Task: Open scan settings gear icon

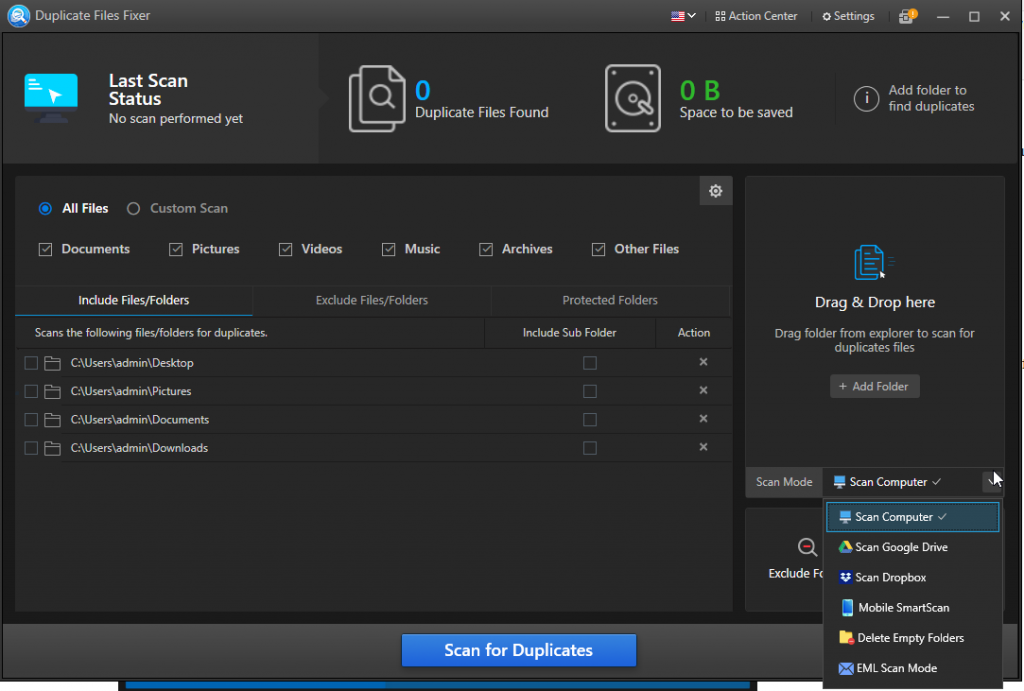Action: tap(716, 191)
